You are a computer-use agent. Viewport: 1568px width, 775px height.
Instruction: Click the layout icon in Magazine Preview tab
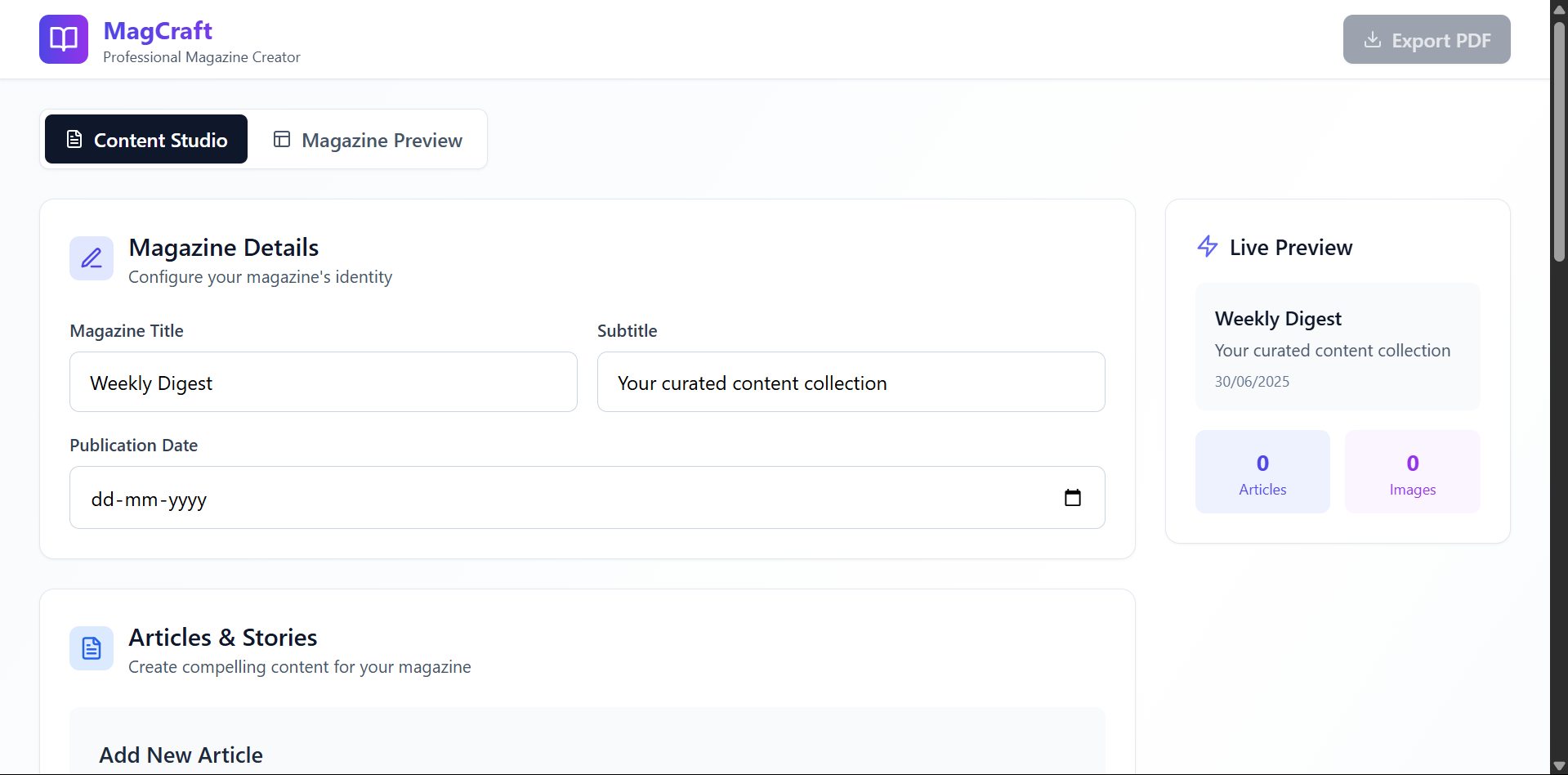[x=282, y=139]
